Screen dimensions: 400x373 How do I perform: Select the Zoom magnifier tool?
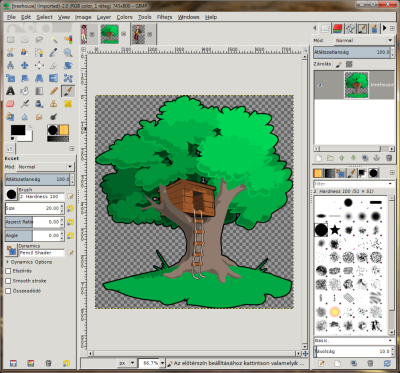click(x=68, y=53)
